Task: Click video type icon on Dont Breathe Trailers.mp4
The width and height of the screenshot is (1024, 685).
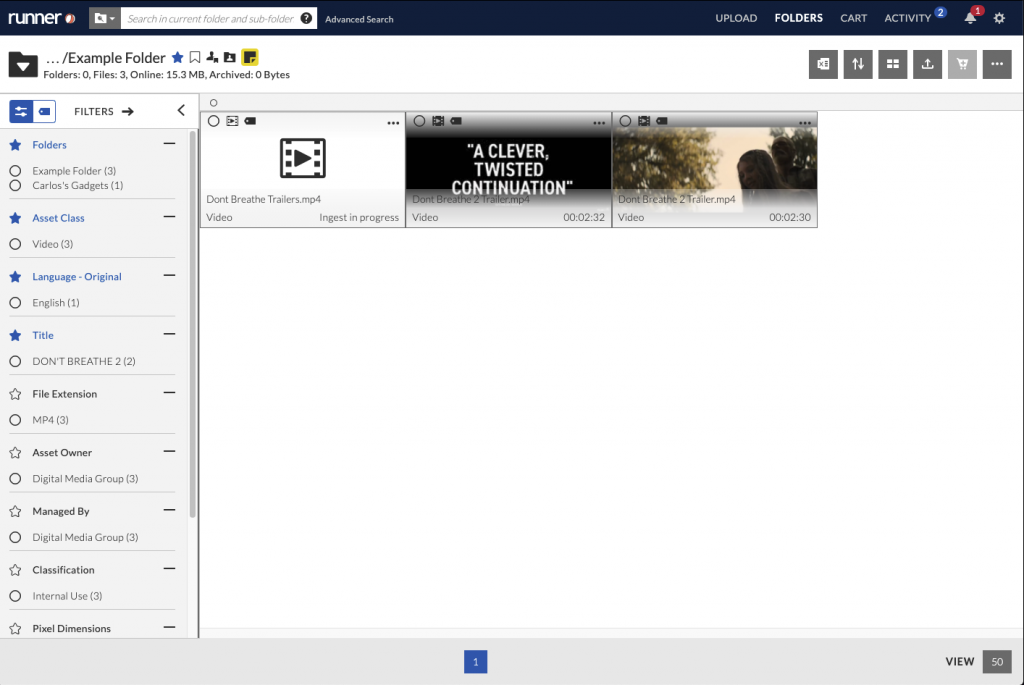Action: tap(232, 121)
